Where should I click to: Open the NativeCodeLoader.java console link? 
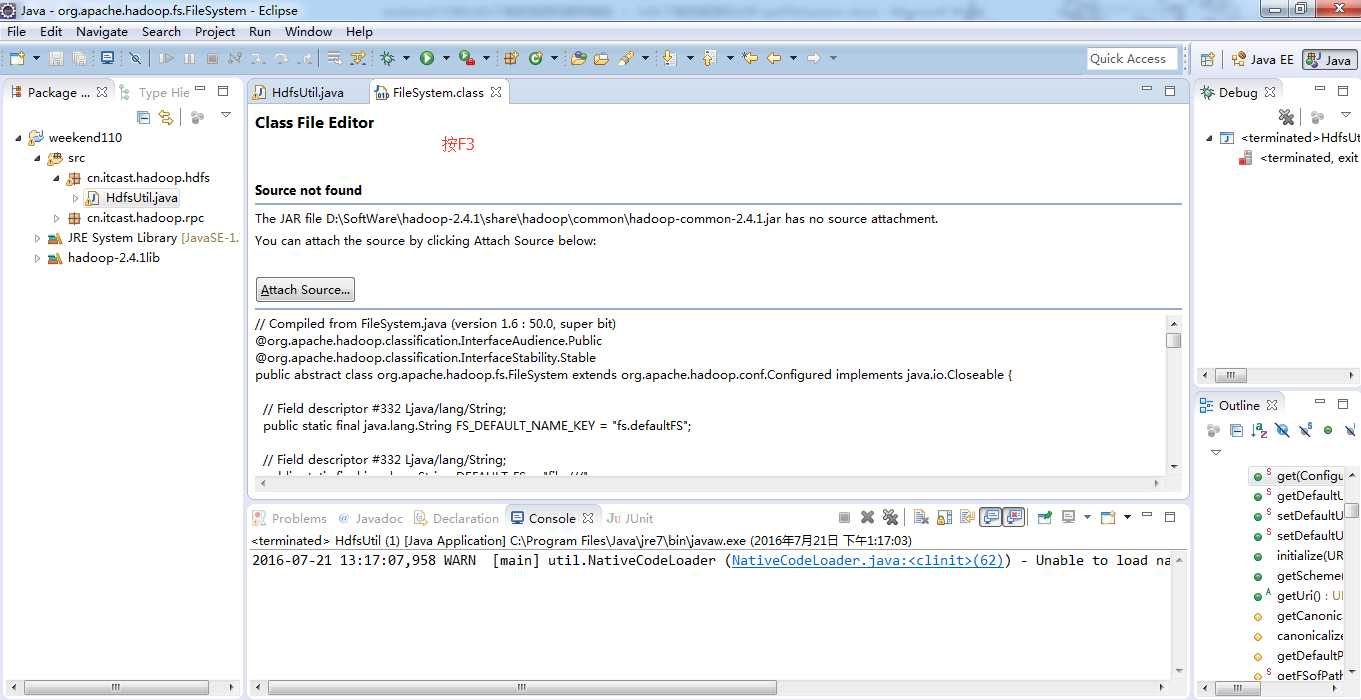[x=867, y=560]
